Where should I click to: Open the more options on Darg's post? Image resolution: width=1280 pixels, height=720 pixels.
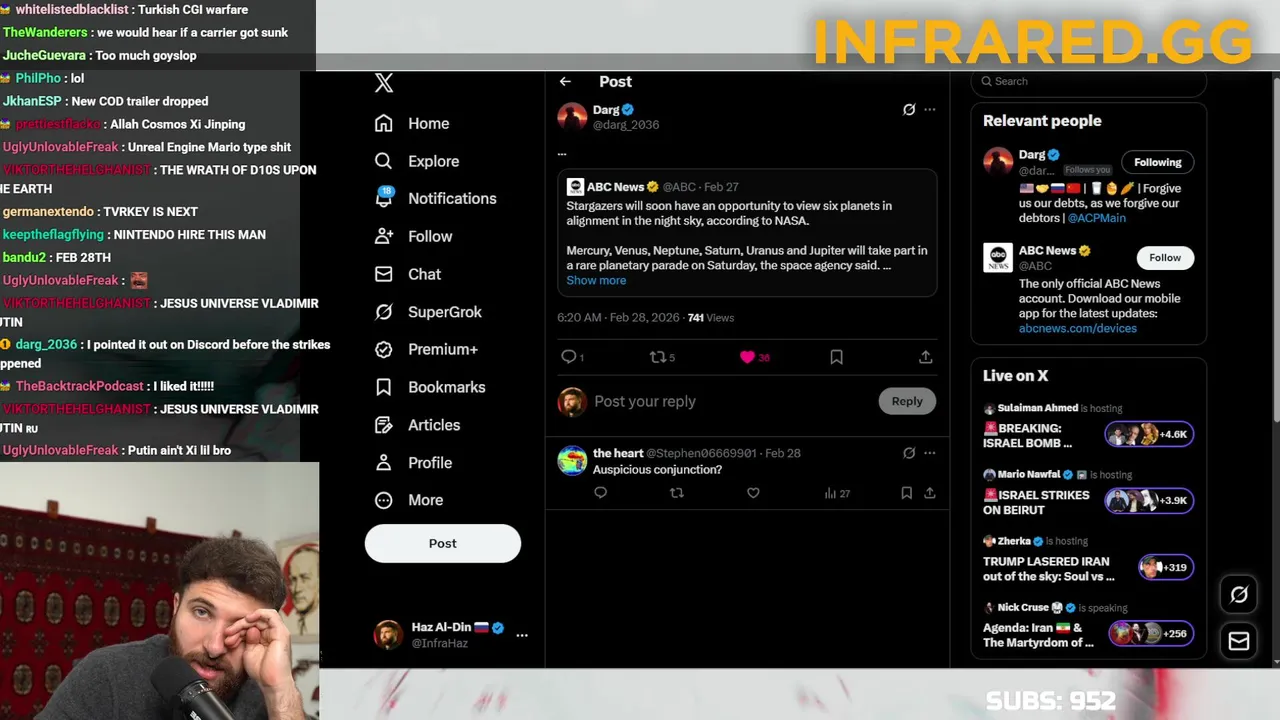click(x=930, y=109)
